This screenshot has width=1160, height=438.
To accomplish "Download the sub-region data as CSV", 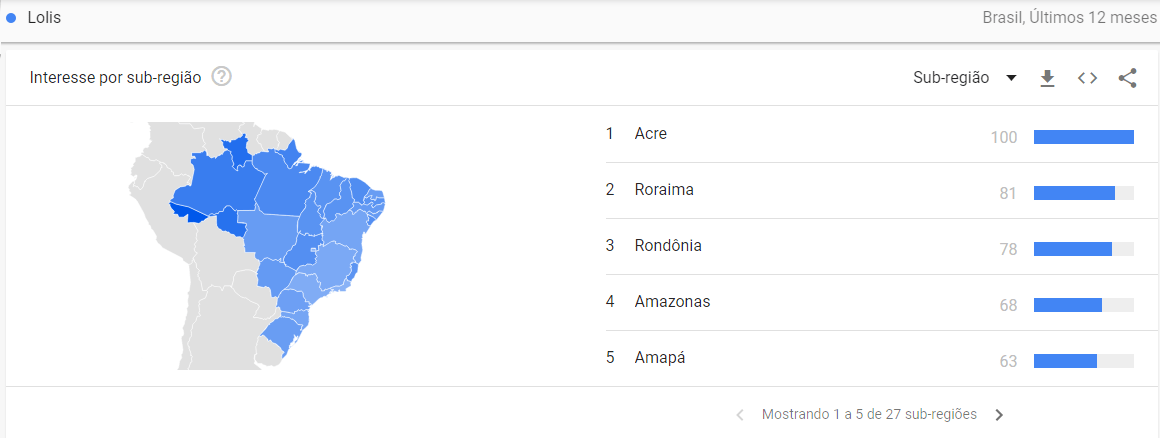I will pos(1047,78).
